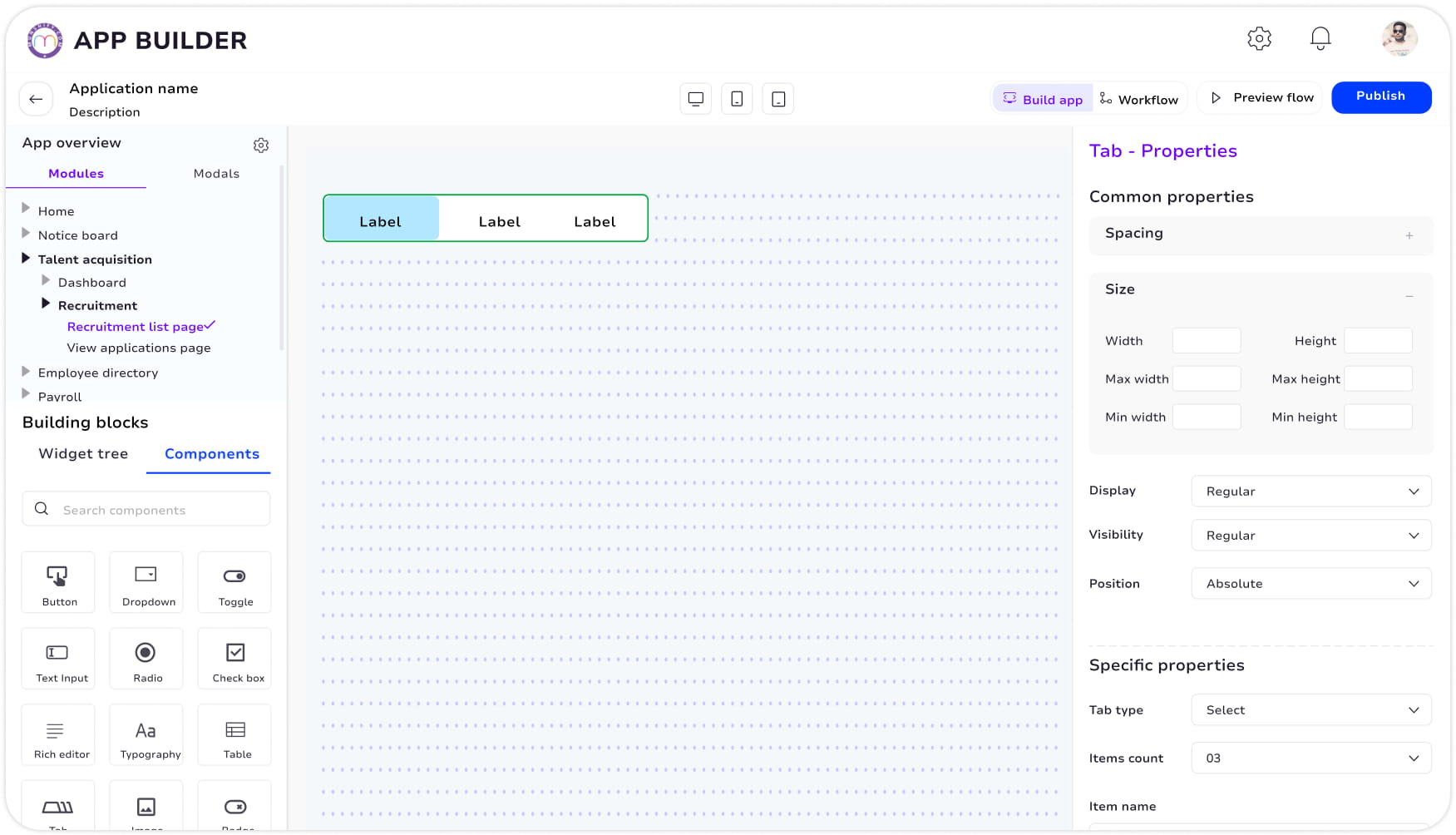
Task: Open the Visibility dropdown
Action: 1311,536
